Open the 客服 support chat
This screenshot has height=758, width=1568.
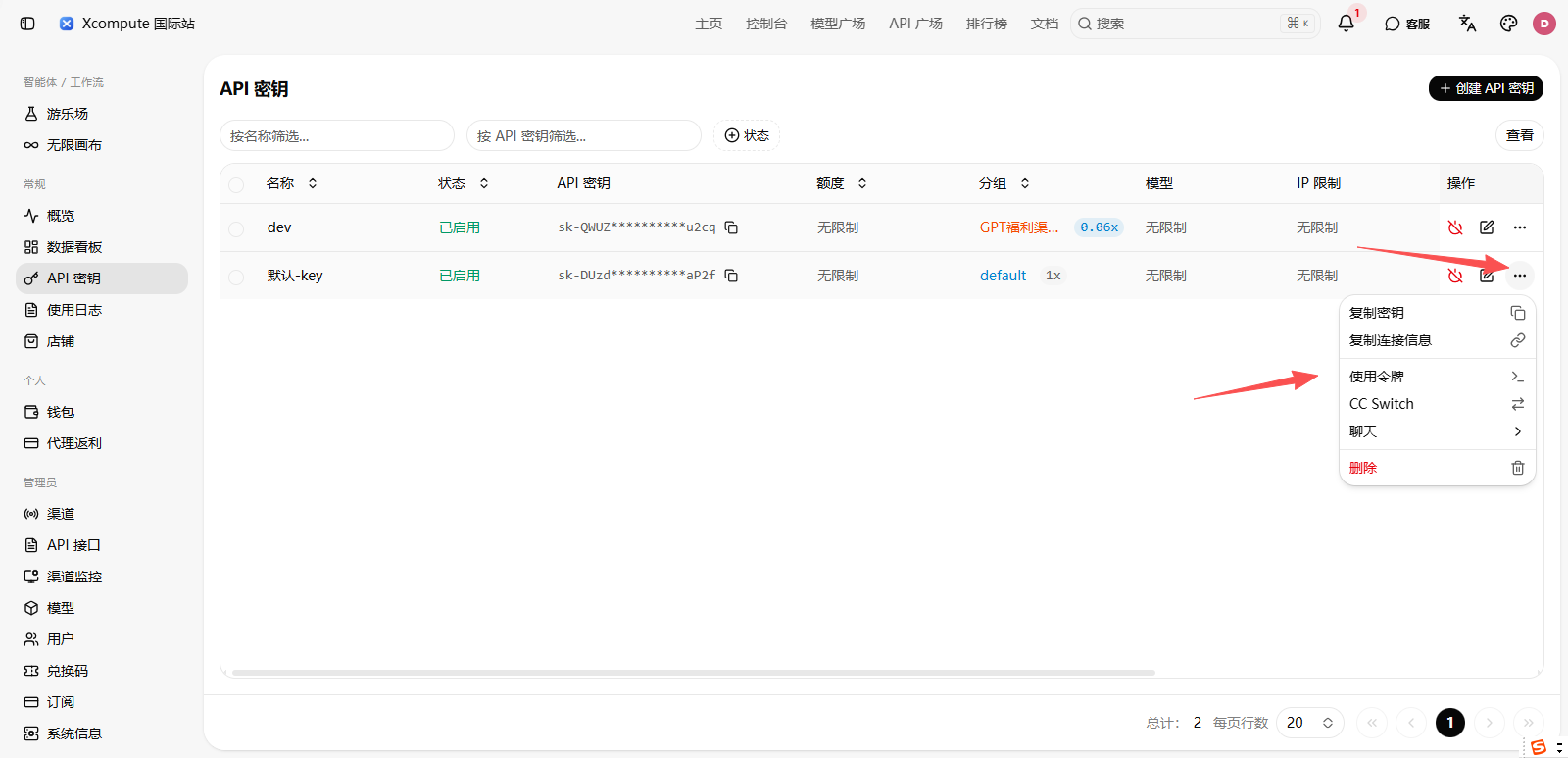pos(1407,24)
